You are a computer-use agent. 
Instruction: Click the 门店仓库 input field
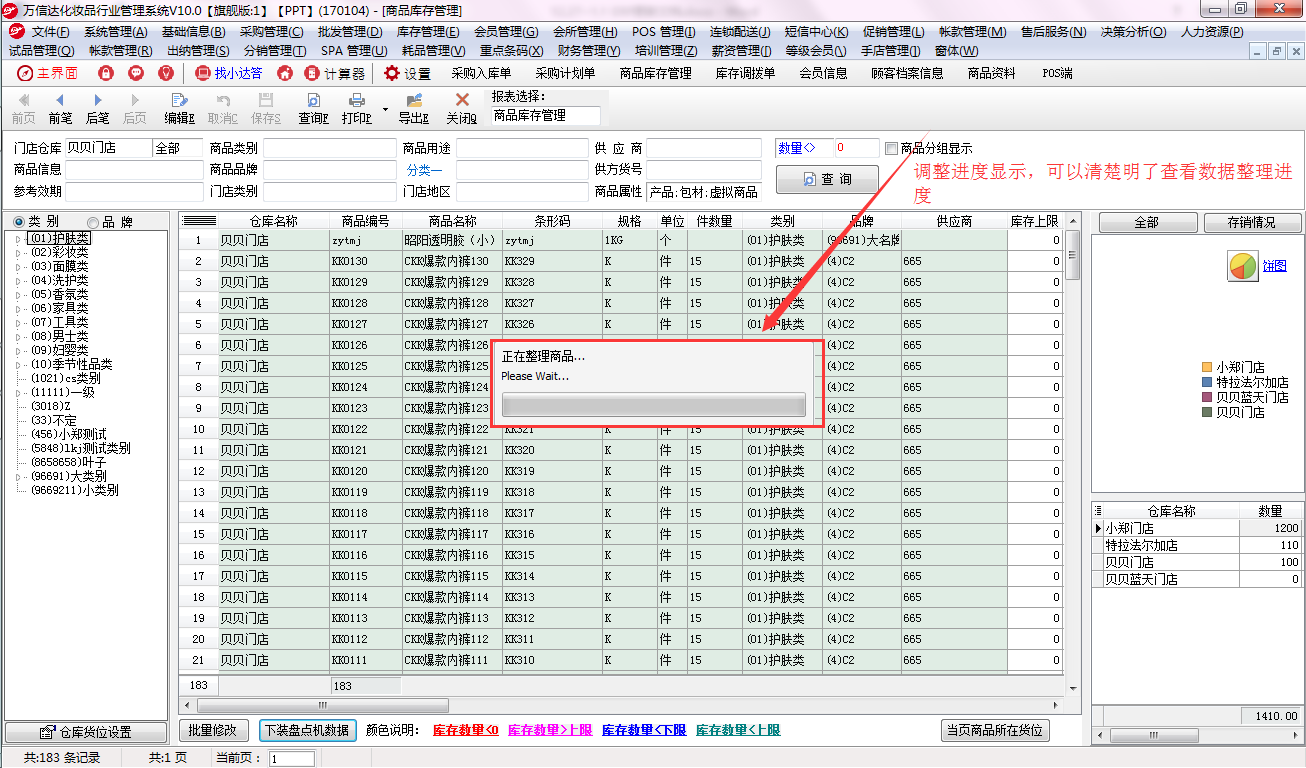(108, 148)
